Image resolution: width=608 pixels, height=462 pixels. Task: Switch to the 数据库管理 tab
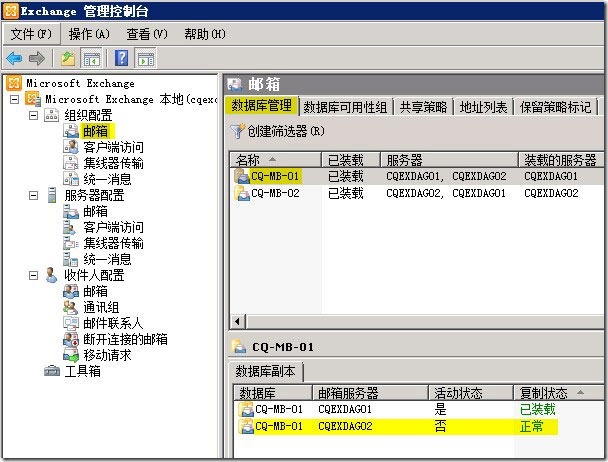262,106
